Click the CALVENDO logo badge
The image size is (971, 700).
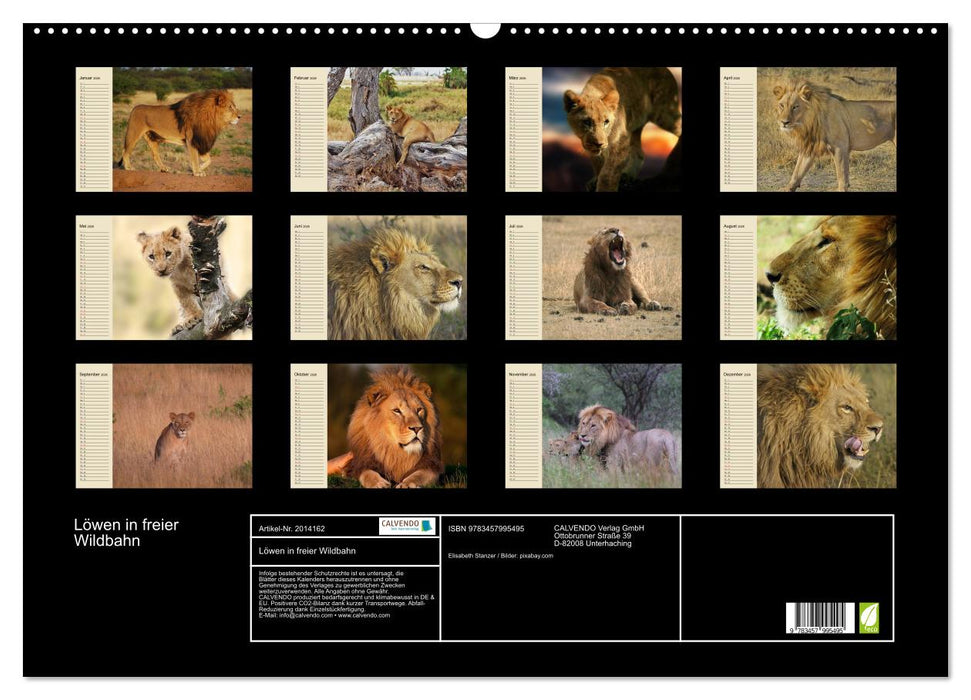click(407, 526)
